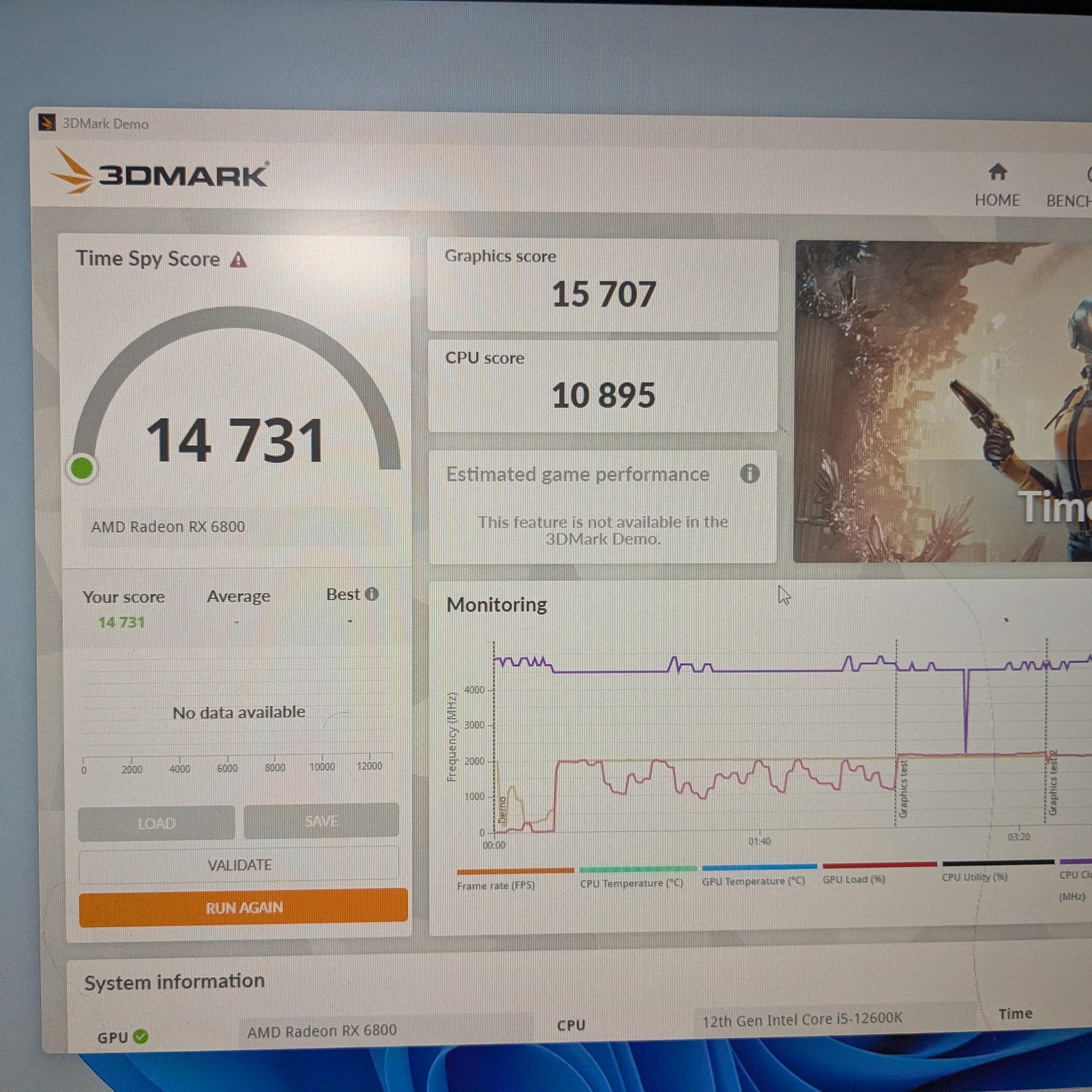Click the 3DMark Demo title bar app icon

click(x=47, y=122)
